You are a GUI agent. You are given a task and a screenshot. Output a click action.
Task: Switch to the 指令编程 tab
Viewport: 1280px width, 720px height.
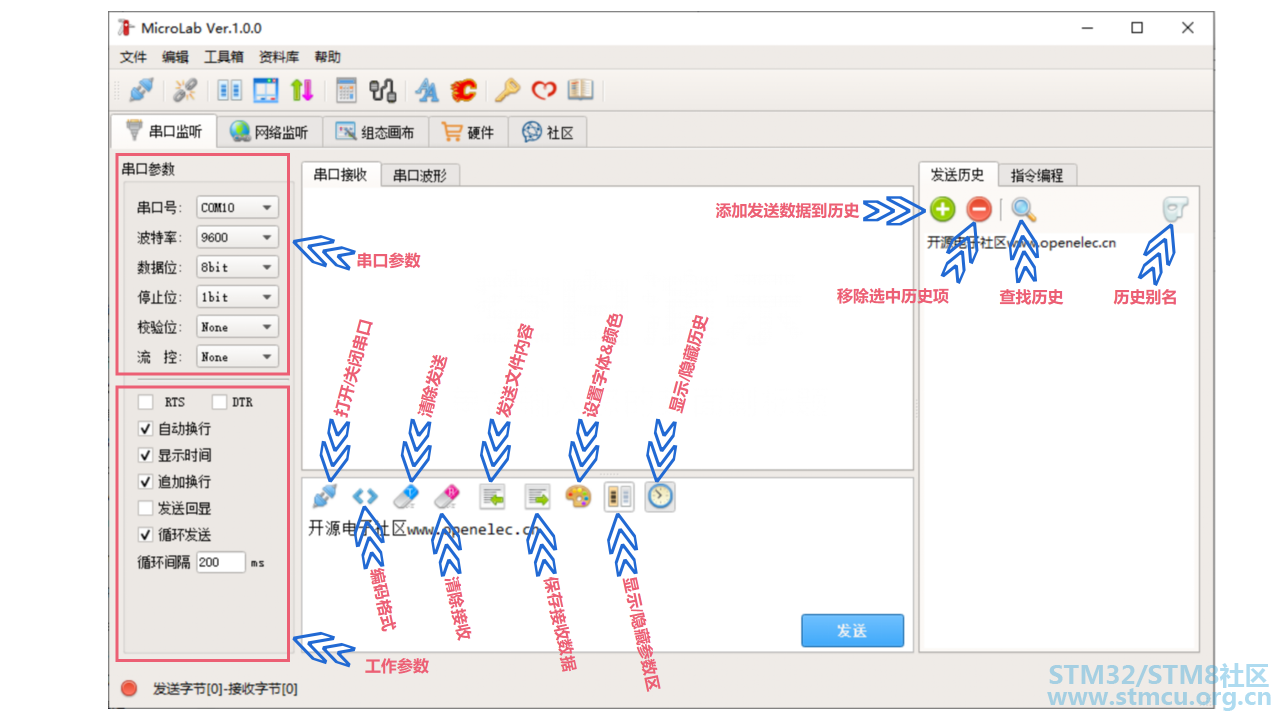pos(1037,175)
